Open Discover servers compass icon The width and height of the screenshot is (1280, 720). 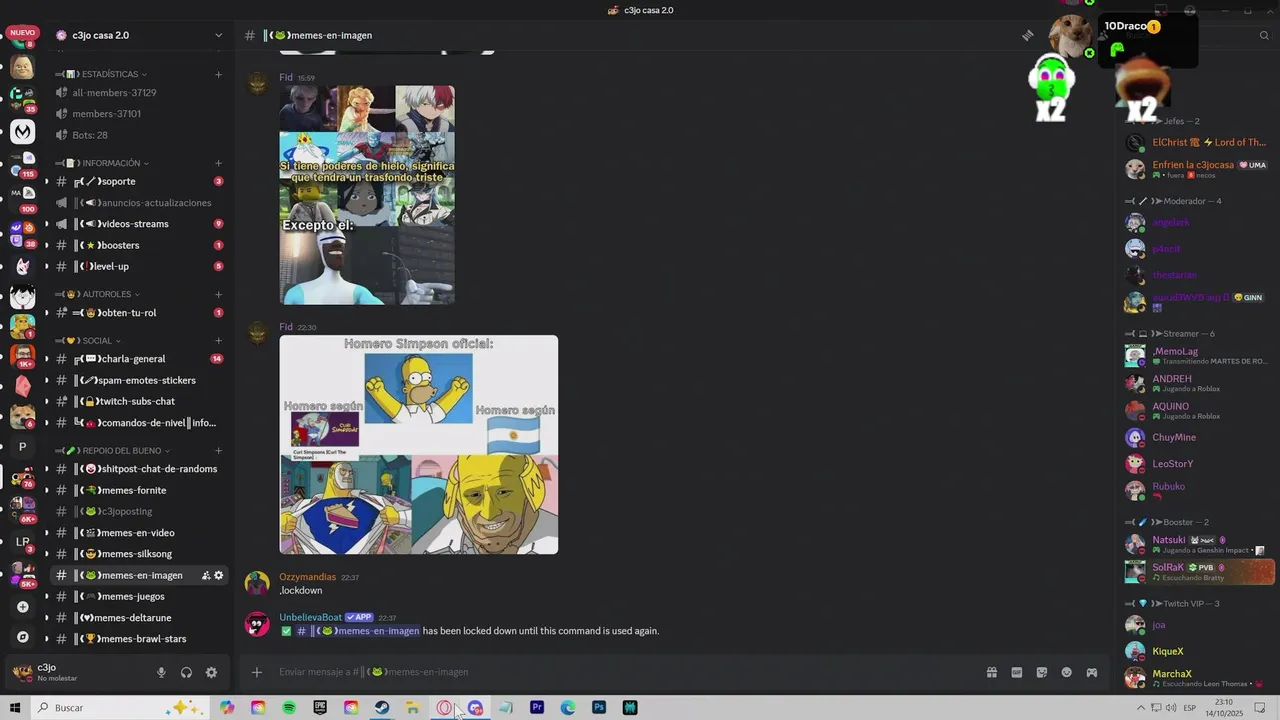pos(22,637)
